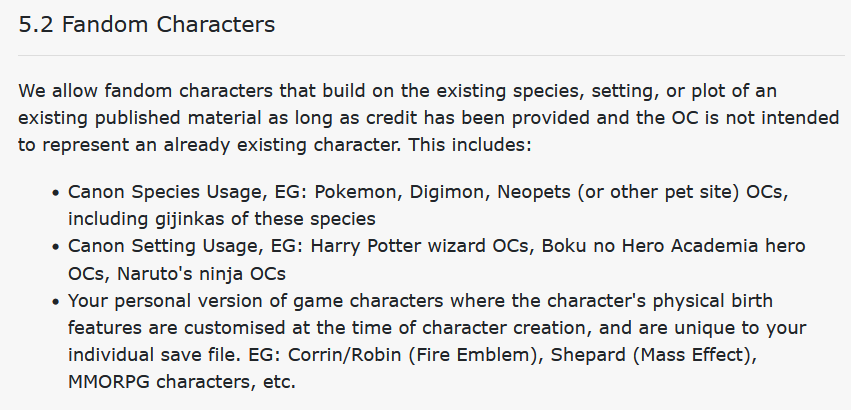
Task: Select the 'Canon Species Usage' bullet text
Action: click(x=168, y=192)
